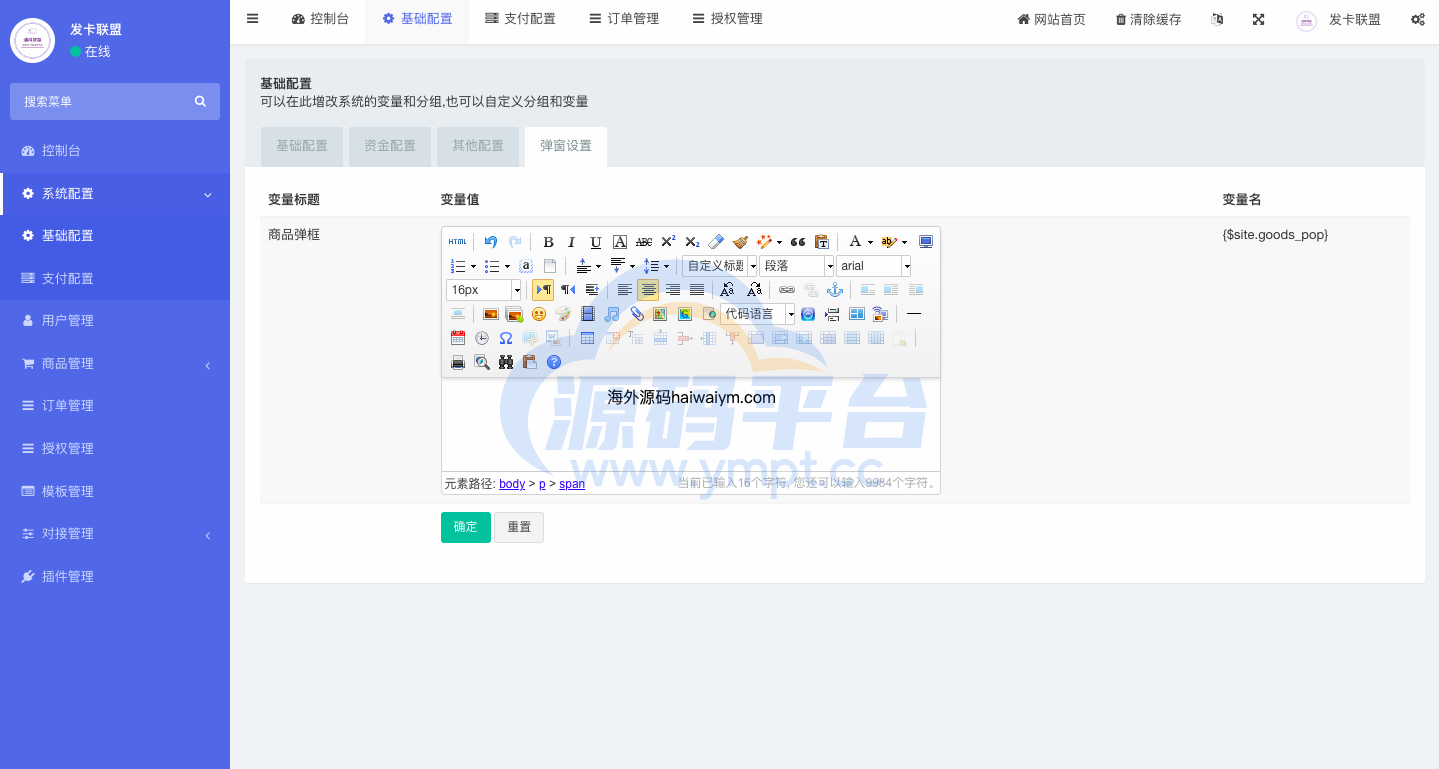
Task: Click the green 确定 confirm button
Action: coord(466,527)
